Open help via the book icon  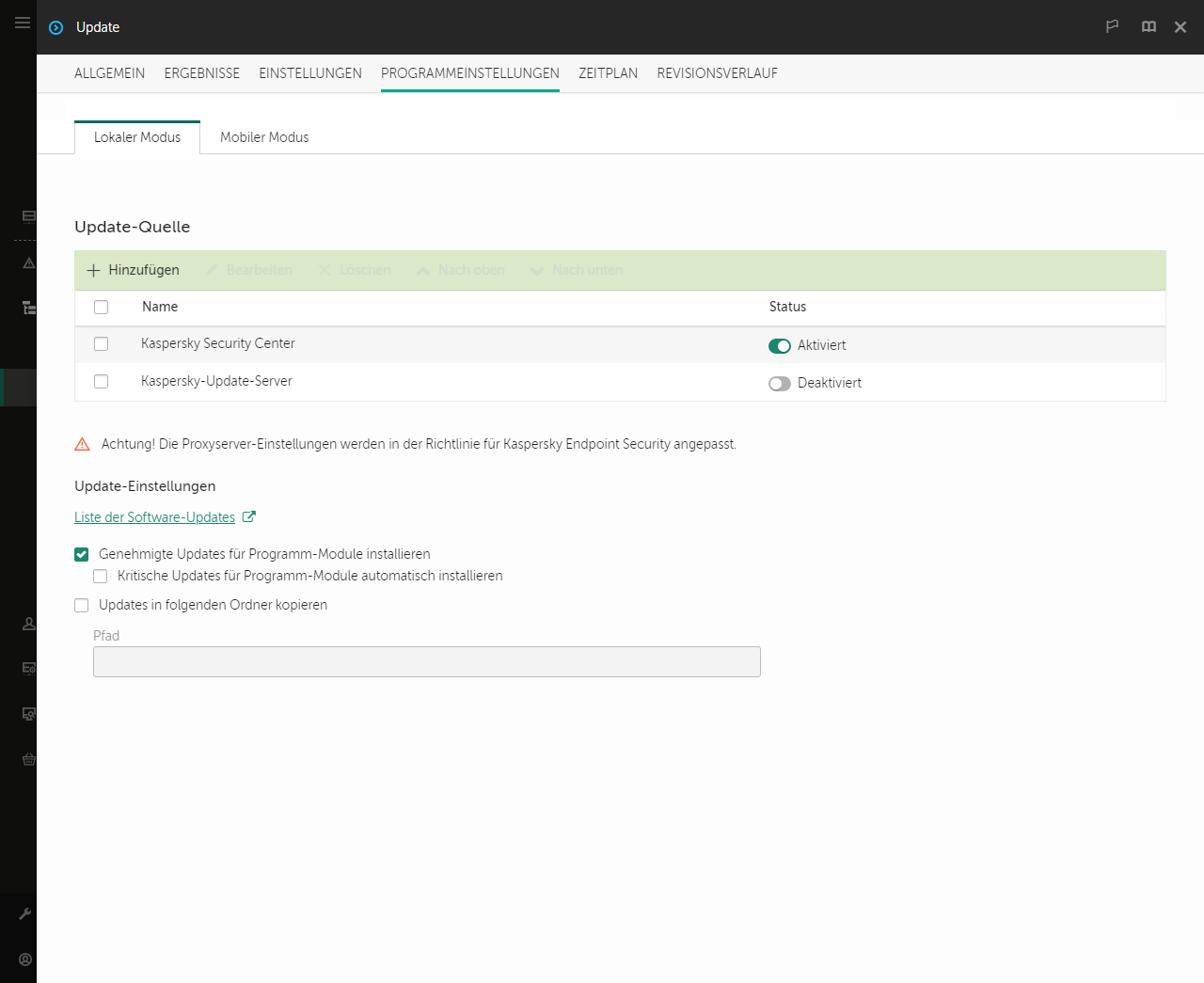click(x=1149, y=26)
